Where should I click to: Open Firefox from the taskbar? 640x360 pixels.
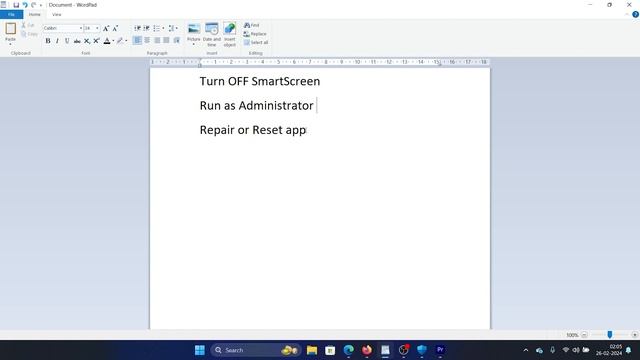367,350
